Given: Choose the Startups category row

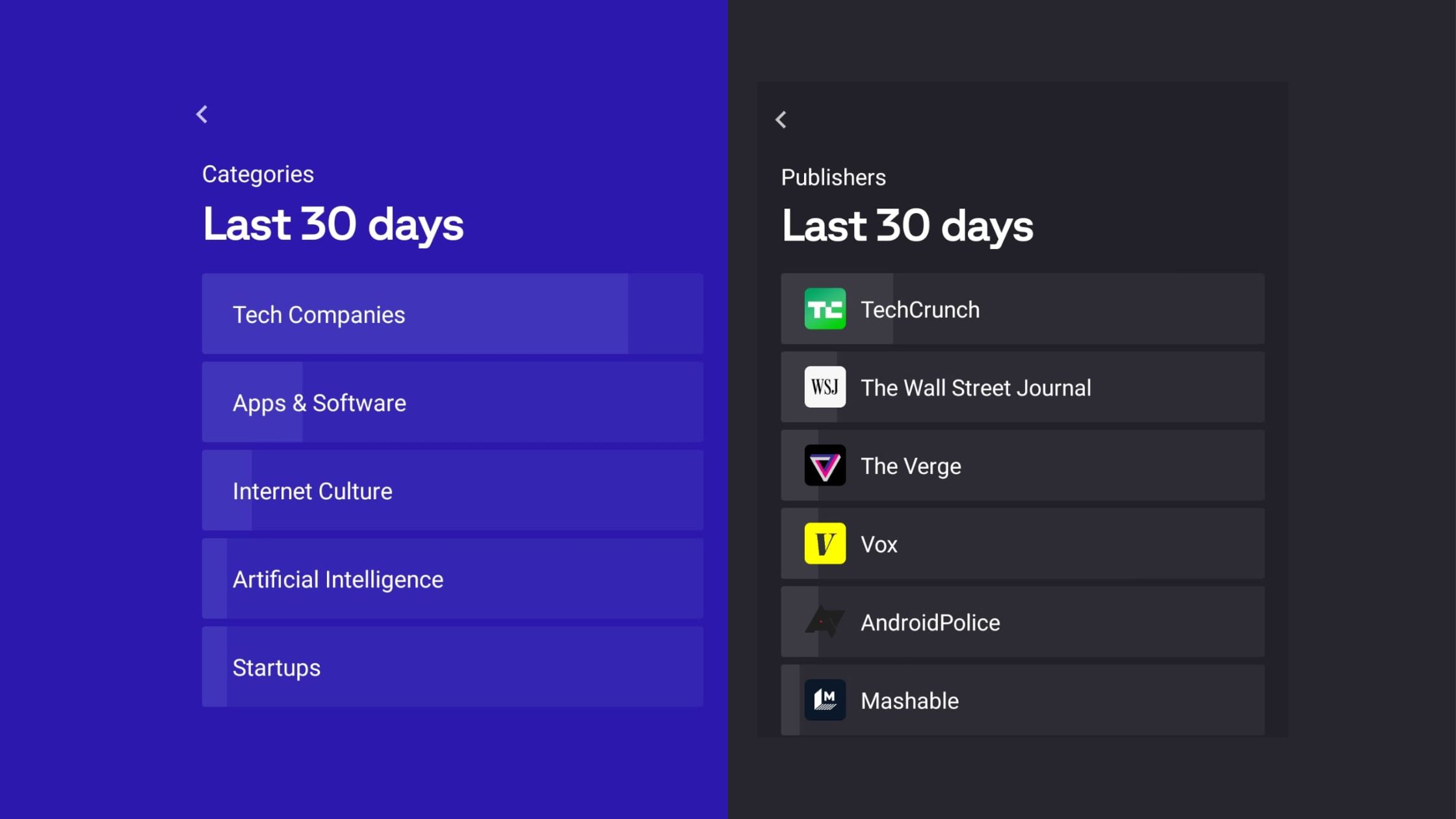Looking at the screenshot, I should click(452, 667).
